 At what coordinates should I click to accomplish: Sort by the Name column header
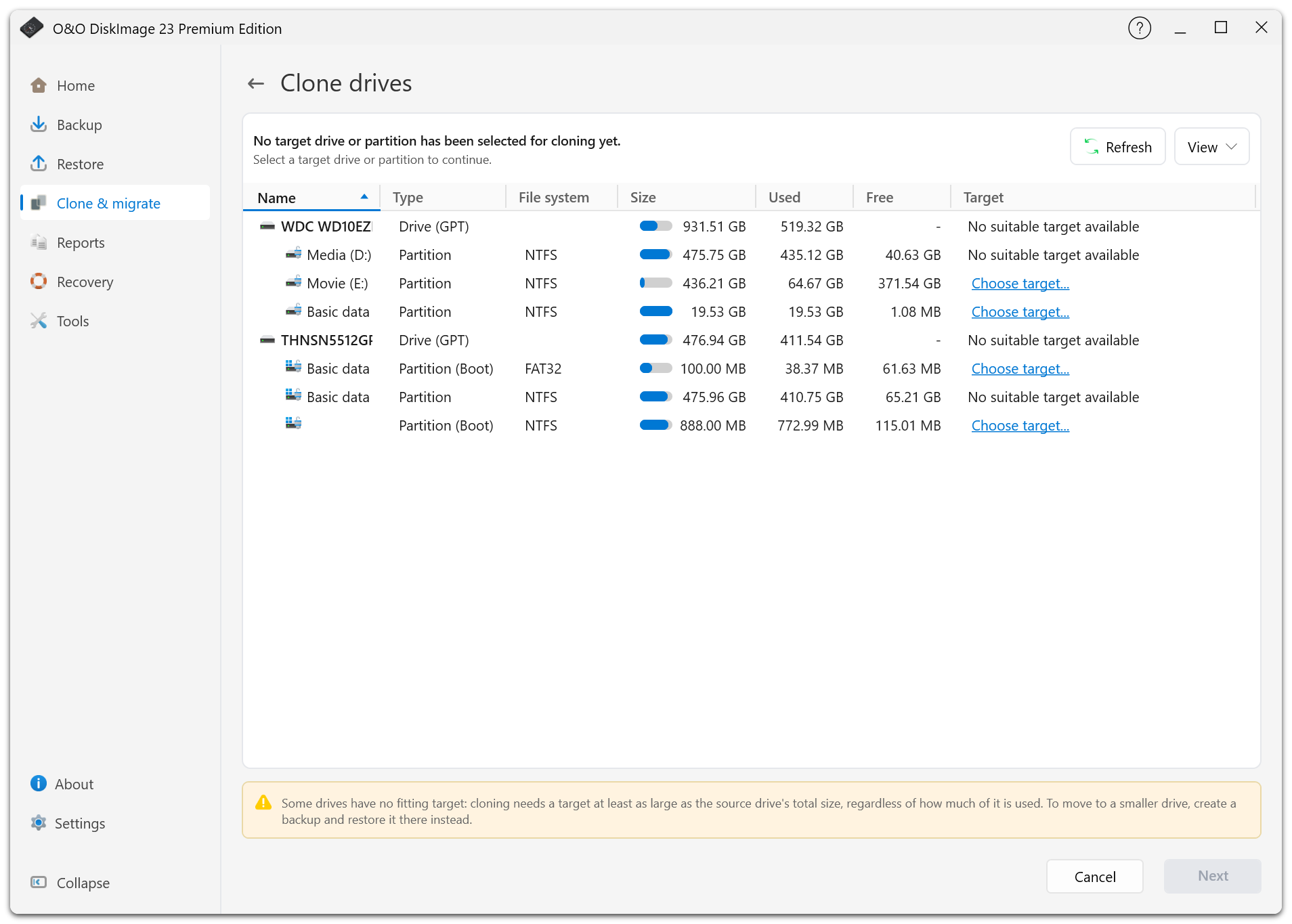pyautogui.click(x=311, y=198)
